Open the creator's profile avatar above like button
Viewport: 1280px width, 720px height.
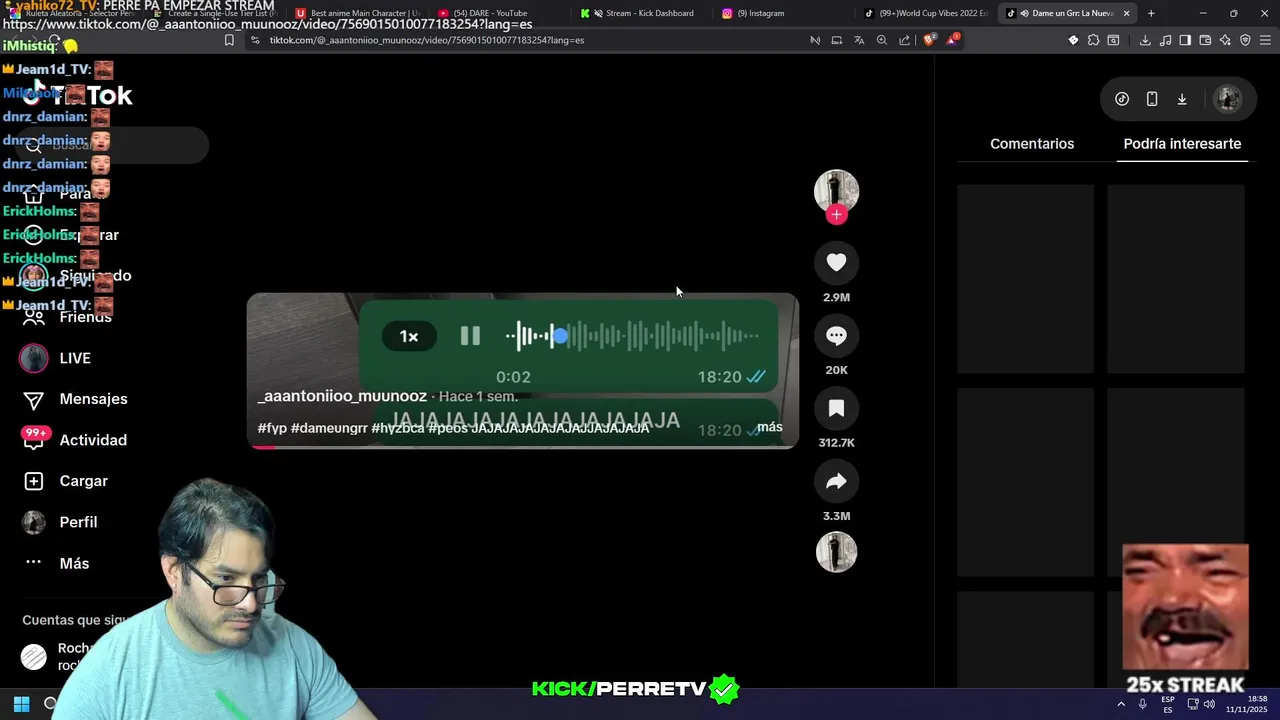pyautogui.click(x=836, y=190)
